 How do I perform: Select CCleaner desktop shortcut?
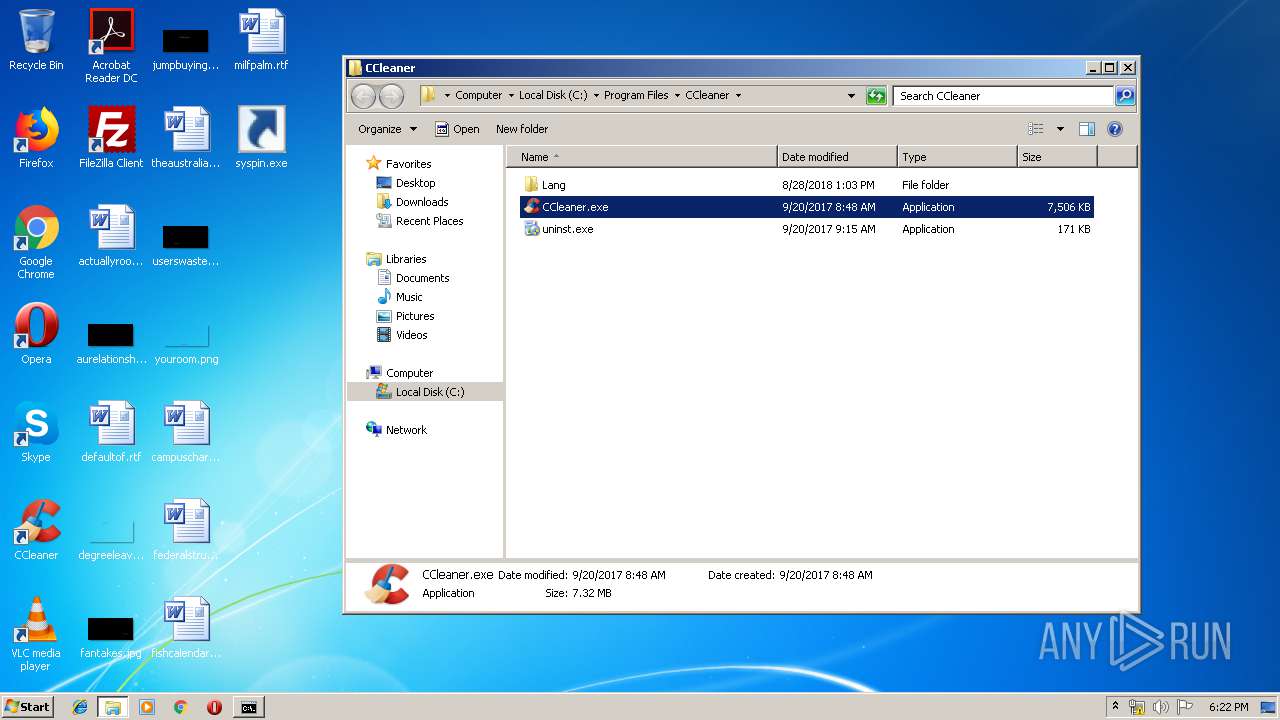[36, 529]
